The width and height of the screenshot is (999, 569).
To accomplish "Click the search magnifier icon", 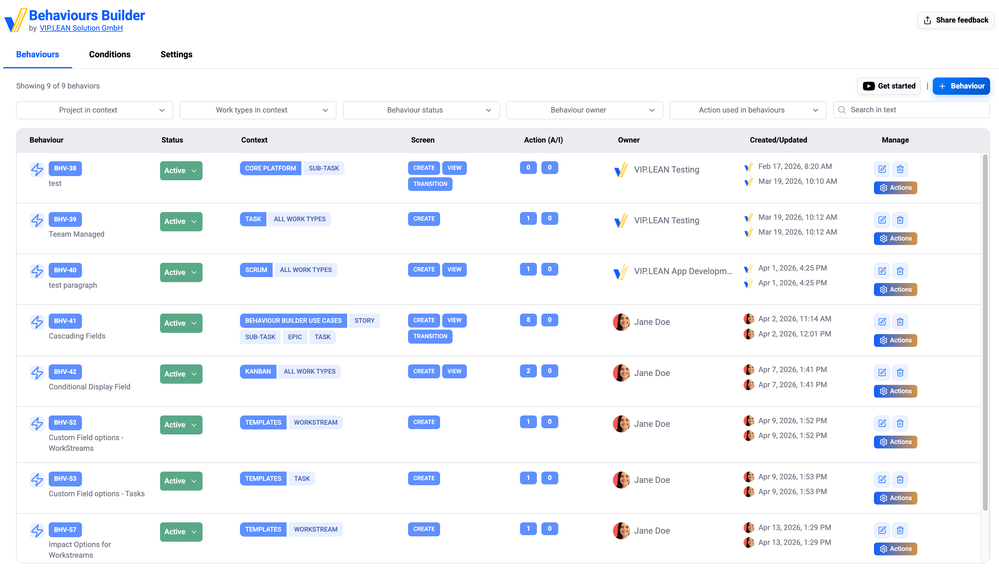I will 842,110.
